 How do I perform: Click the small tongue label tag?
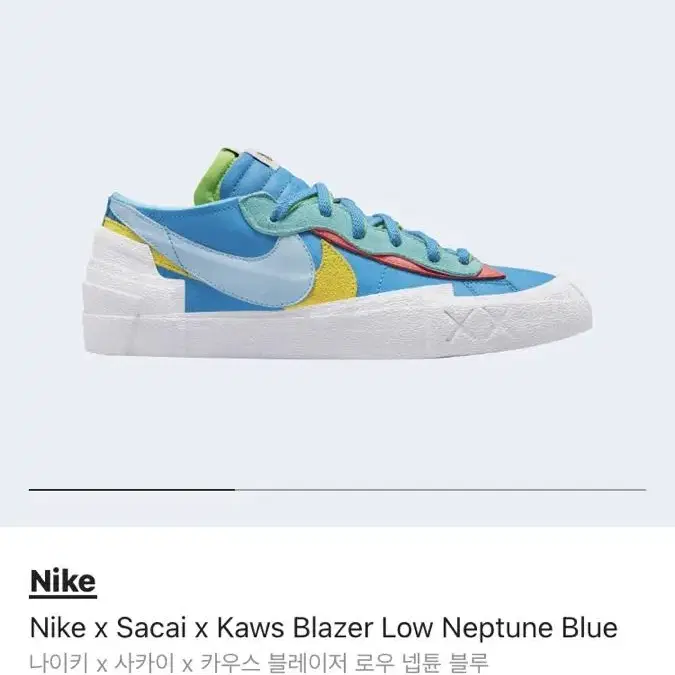pos(261,155)
